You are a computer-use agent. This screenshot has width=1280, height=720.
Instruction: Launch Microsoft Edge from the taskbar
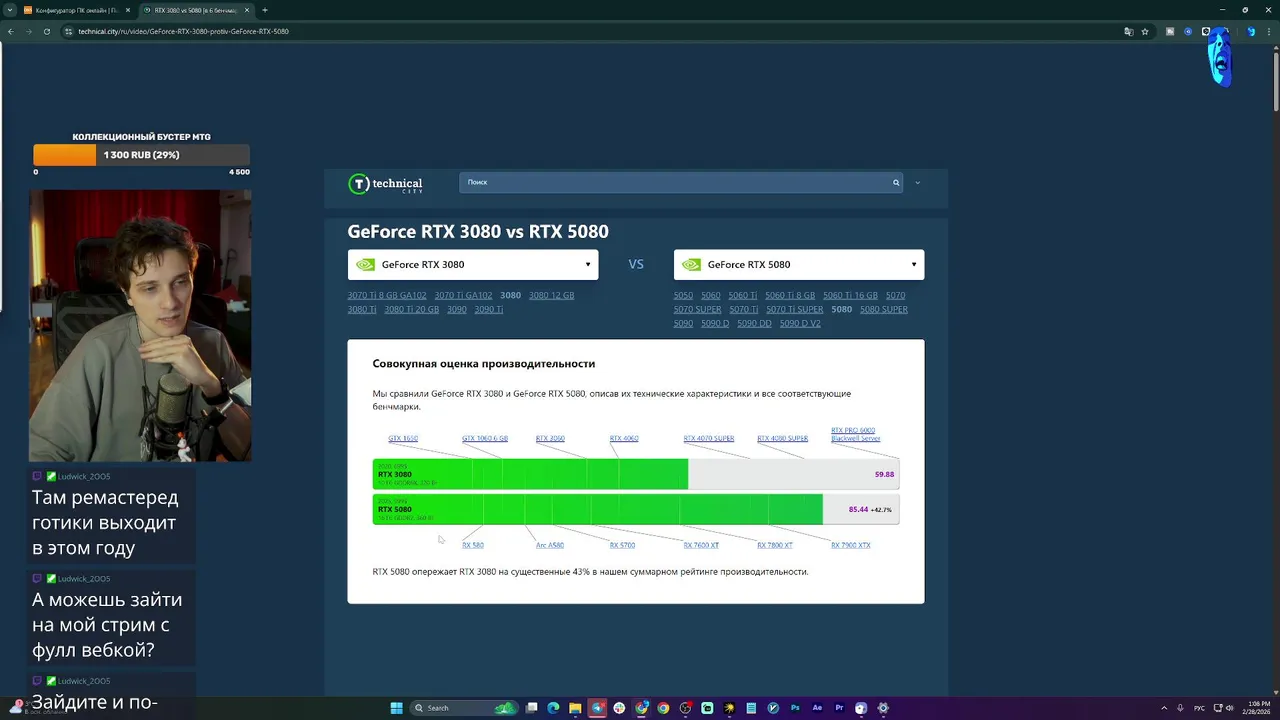pos(554,708)
